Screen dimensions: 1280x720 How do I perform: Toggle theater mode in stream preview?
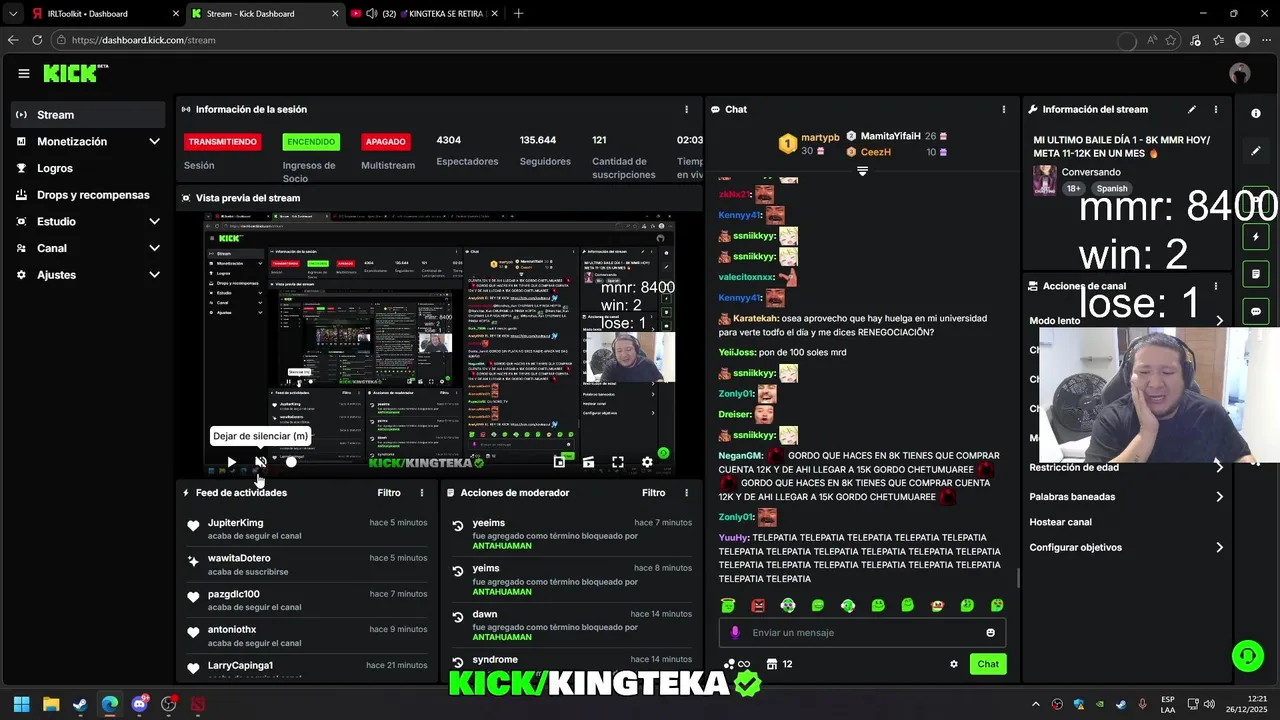point(588,462)
